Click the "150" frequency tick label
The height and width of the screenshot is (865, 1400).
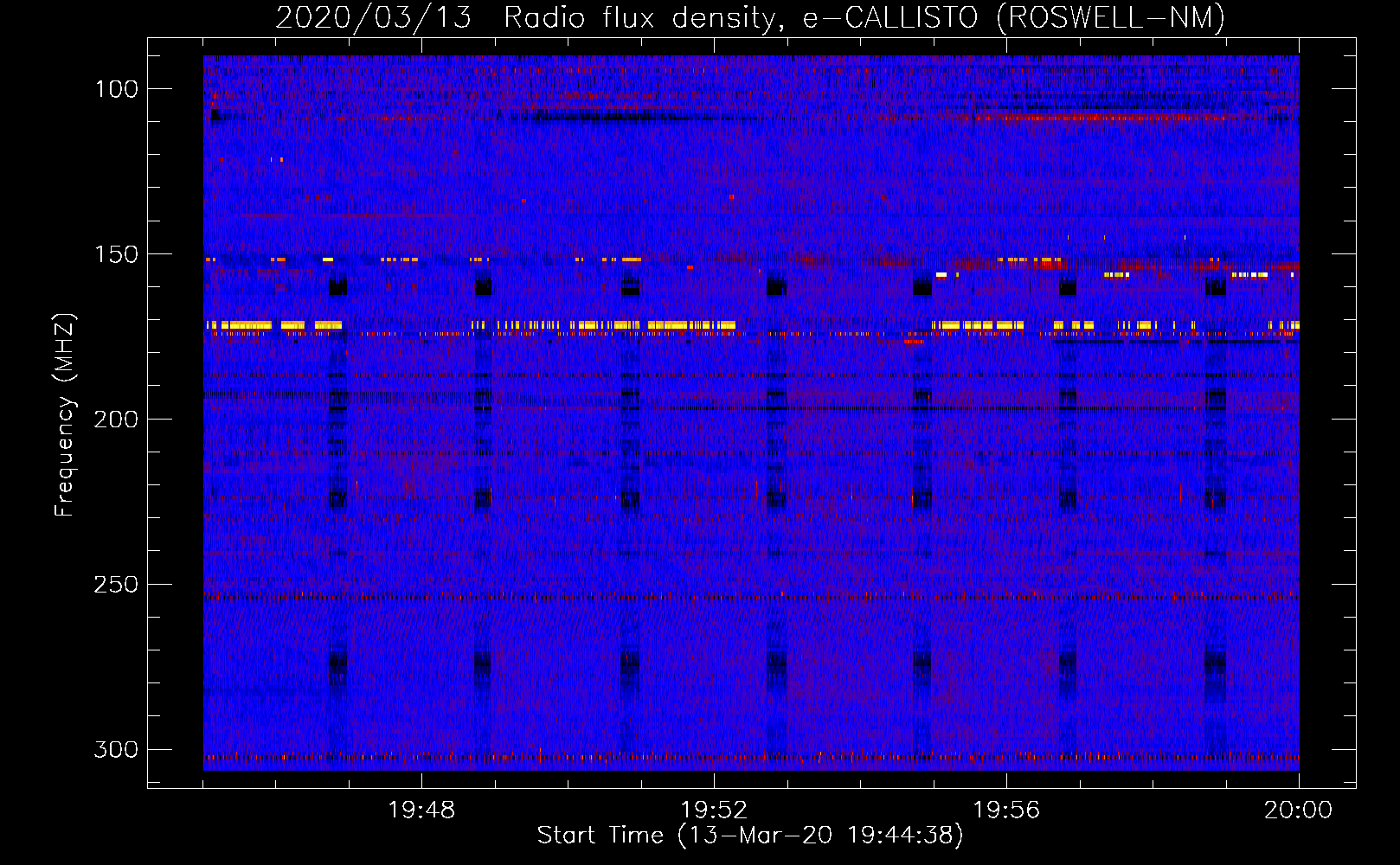pyautogui.click(x=117, y=254)
